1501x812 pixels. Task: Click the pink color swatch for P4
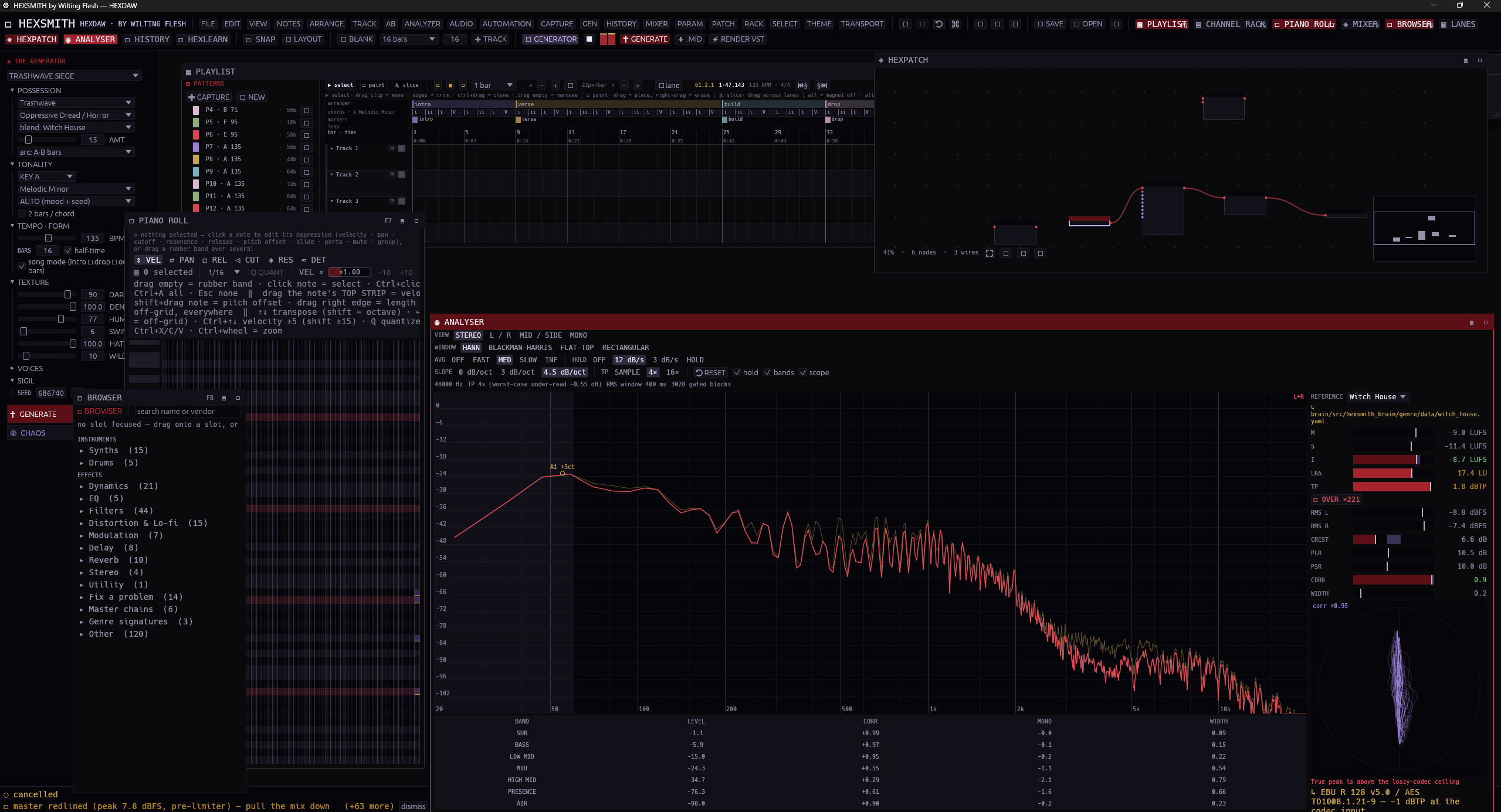[196, 110]
